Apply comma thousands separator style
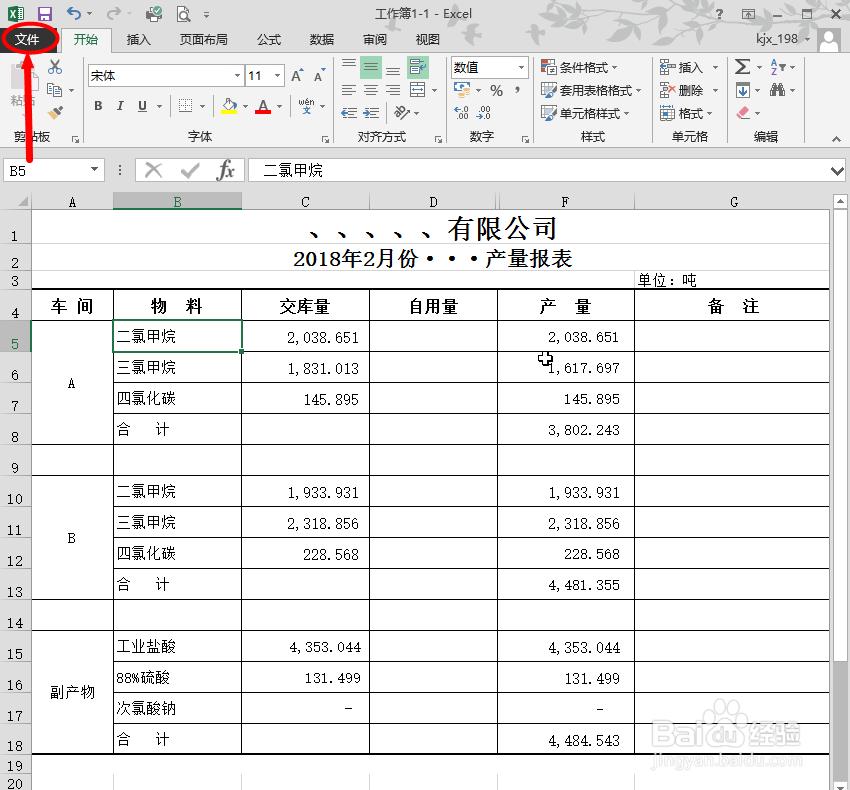Screen dimensions: 850x790 coord(518,90)
